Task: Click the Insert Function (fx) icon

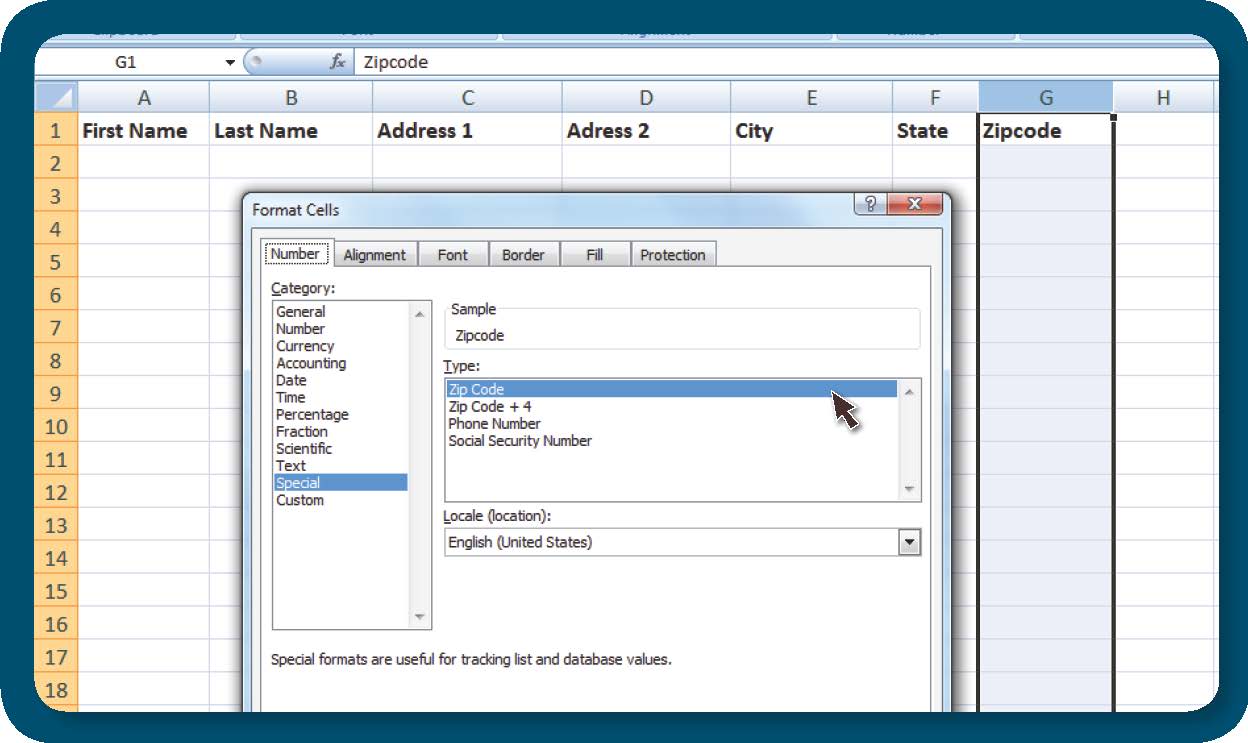Action: 336,61
